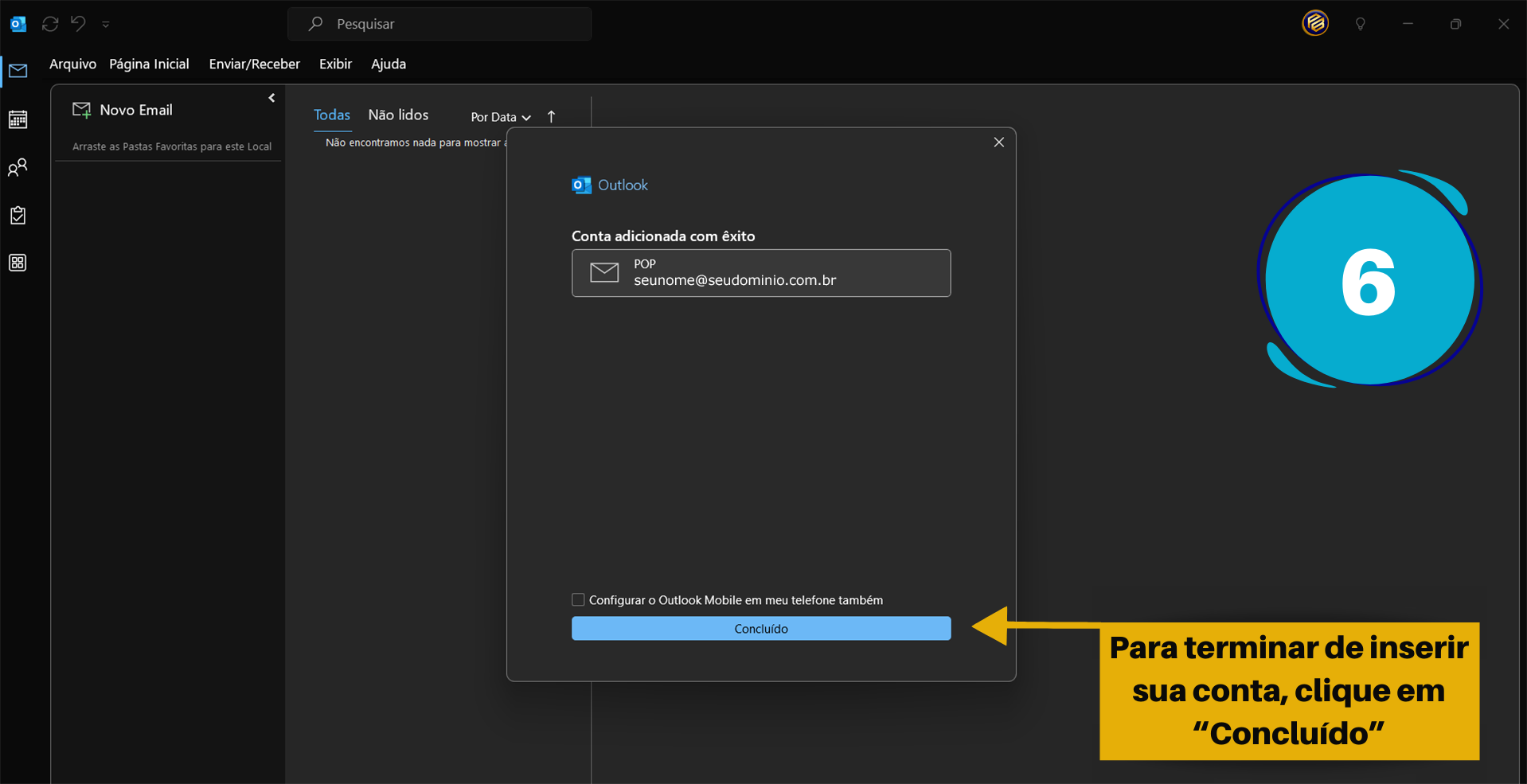This screenshot has height=784, width=1527.
Task: Select the Não lidos filter tab
Action: (x=398, y=115)
